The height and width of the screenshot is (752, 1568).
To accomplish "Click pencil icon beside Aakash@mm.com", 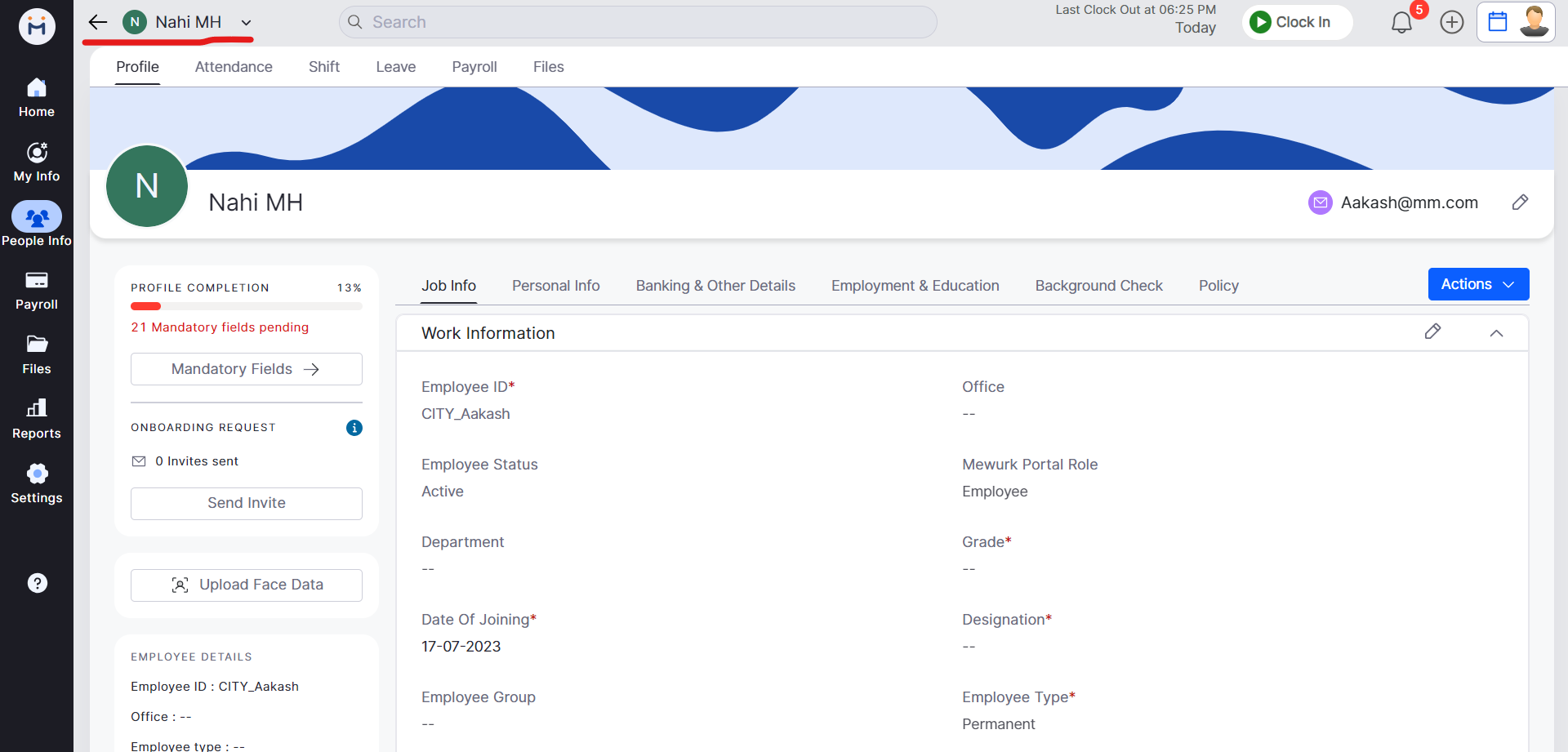I will 1519,202.
